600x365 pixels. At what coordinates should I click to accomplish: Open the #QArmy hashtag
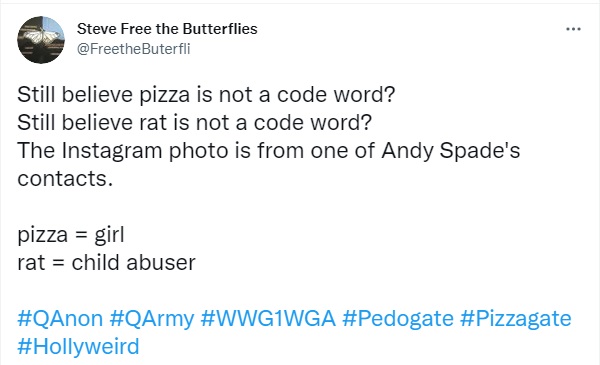(x=152, y=319)
